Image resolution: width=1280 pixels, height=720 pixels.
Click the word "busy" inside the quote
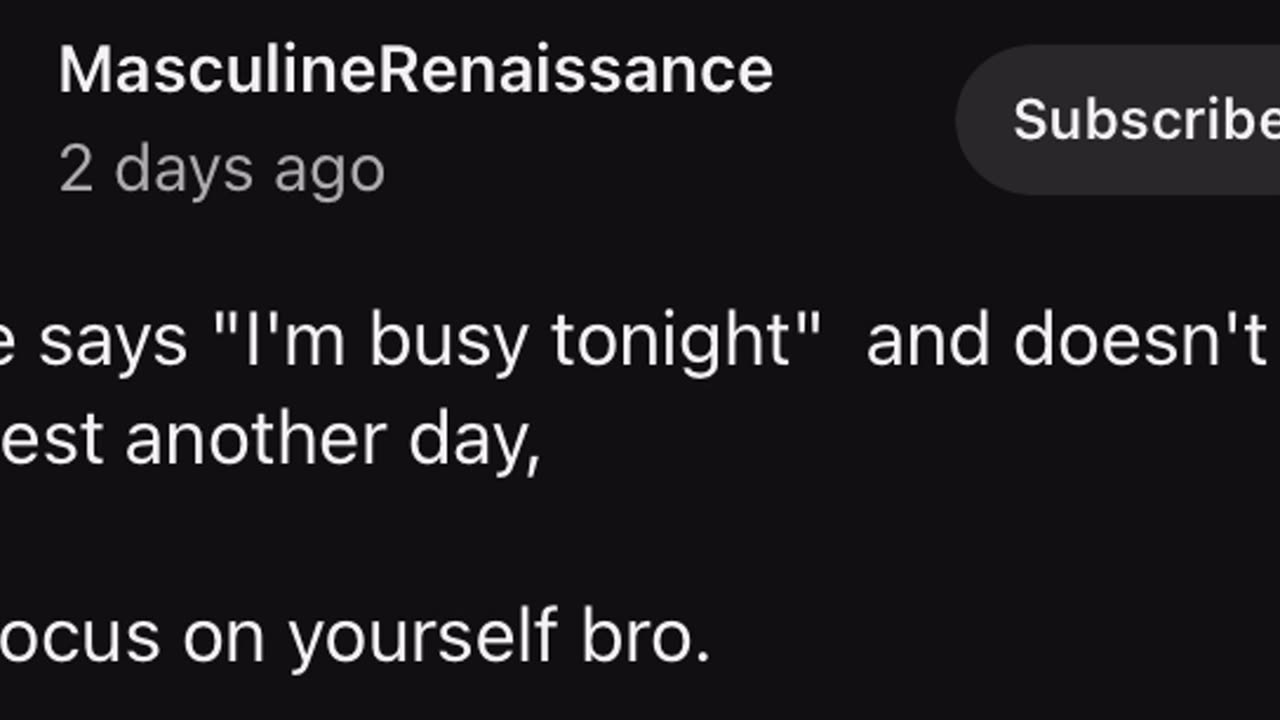pyautogui.click(x=448, y=340)
